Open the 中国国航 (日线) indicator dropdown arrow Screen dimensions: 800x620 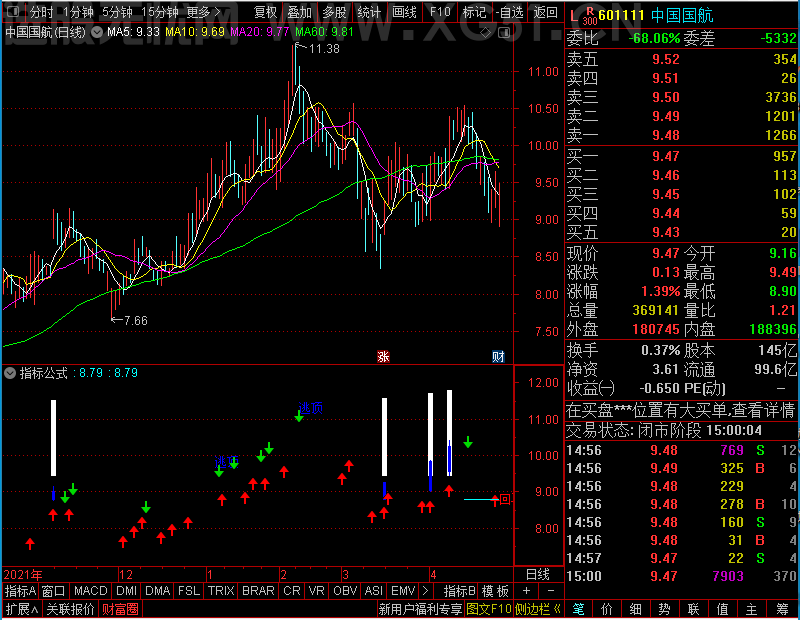[96, 32]
